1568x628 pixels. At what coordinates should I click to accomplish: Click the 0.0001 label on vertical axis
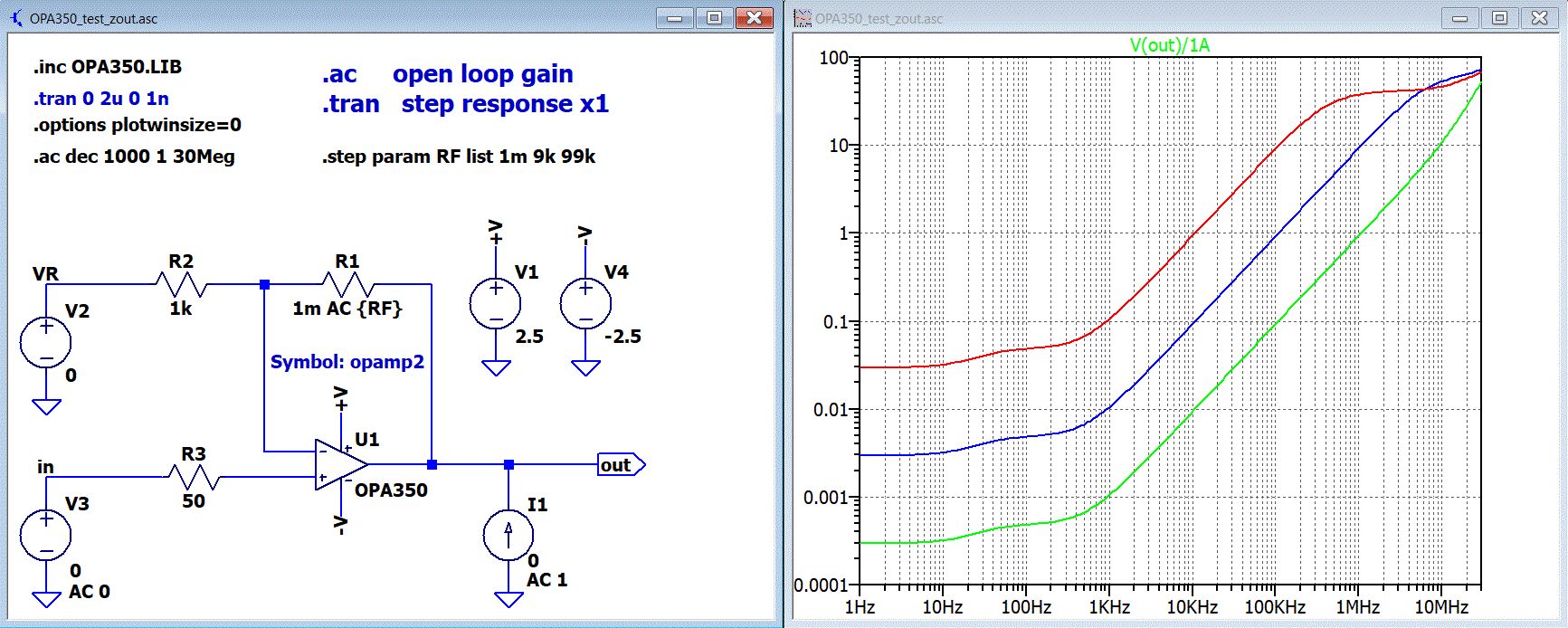(x=821, y=585)
